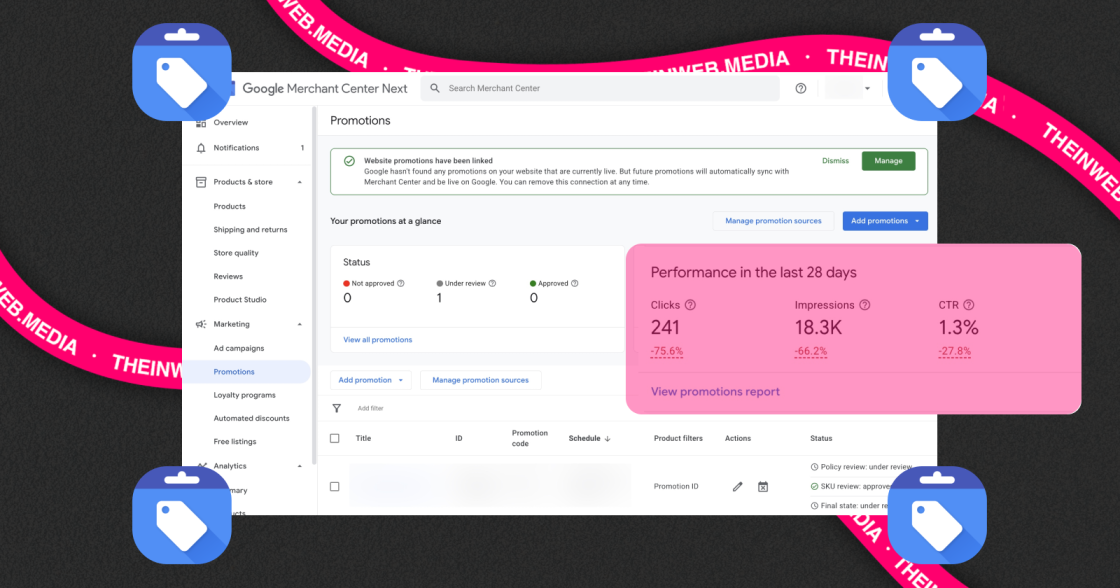Click the Manage button on the linked banner
The height and width of the screenshot is (588, 1120).
point(888,160)
